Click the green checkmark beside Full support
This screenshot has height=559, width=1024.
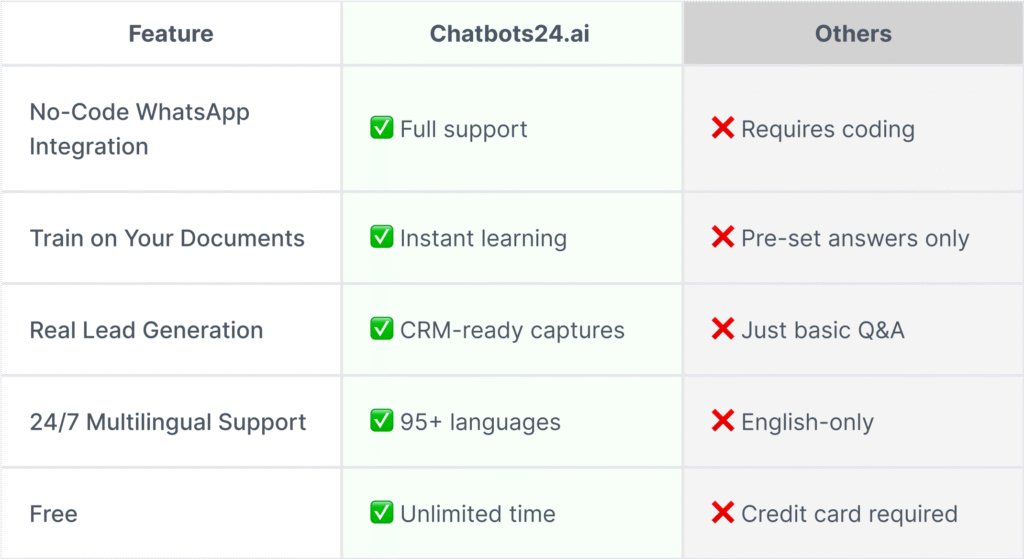381,128
